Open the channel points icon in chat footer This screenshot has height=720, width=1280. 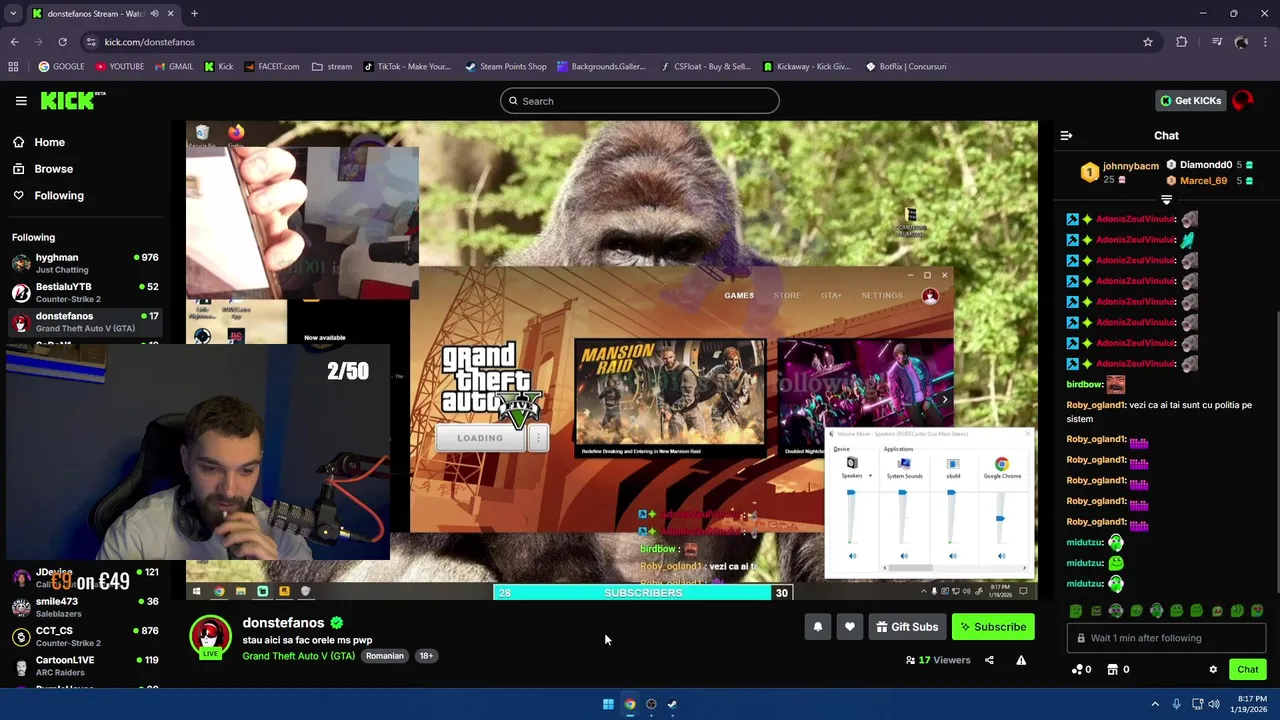pos(1081,670)
